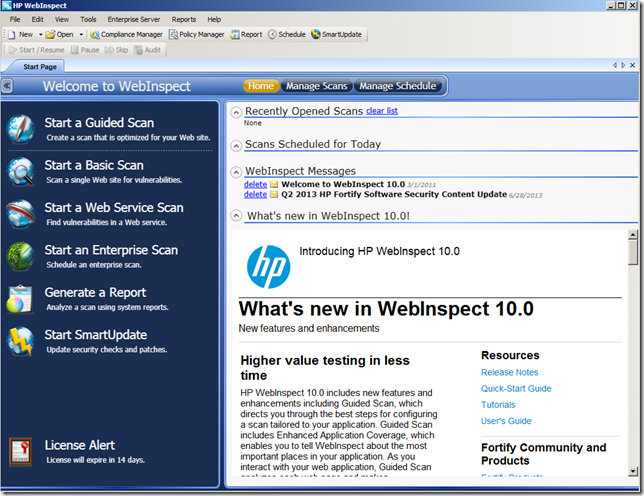The width and height of the screenshot is (644, 496).
Task: Click Generate a Report heading
Action: tap(95, 292)
